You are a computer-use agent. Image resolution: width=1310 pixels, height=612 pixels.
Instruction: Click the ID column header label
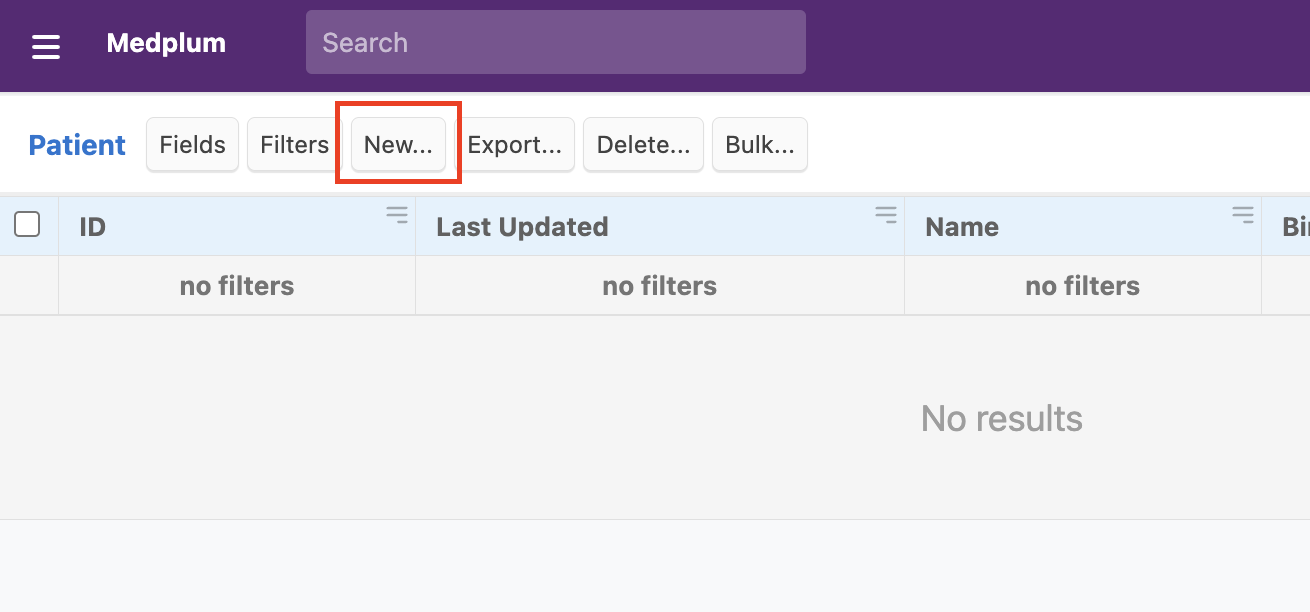(93, 227)
